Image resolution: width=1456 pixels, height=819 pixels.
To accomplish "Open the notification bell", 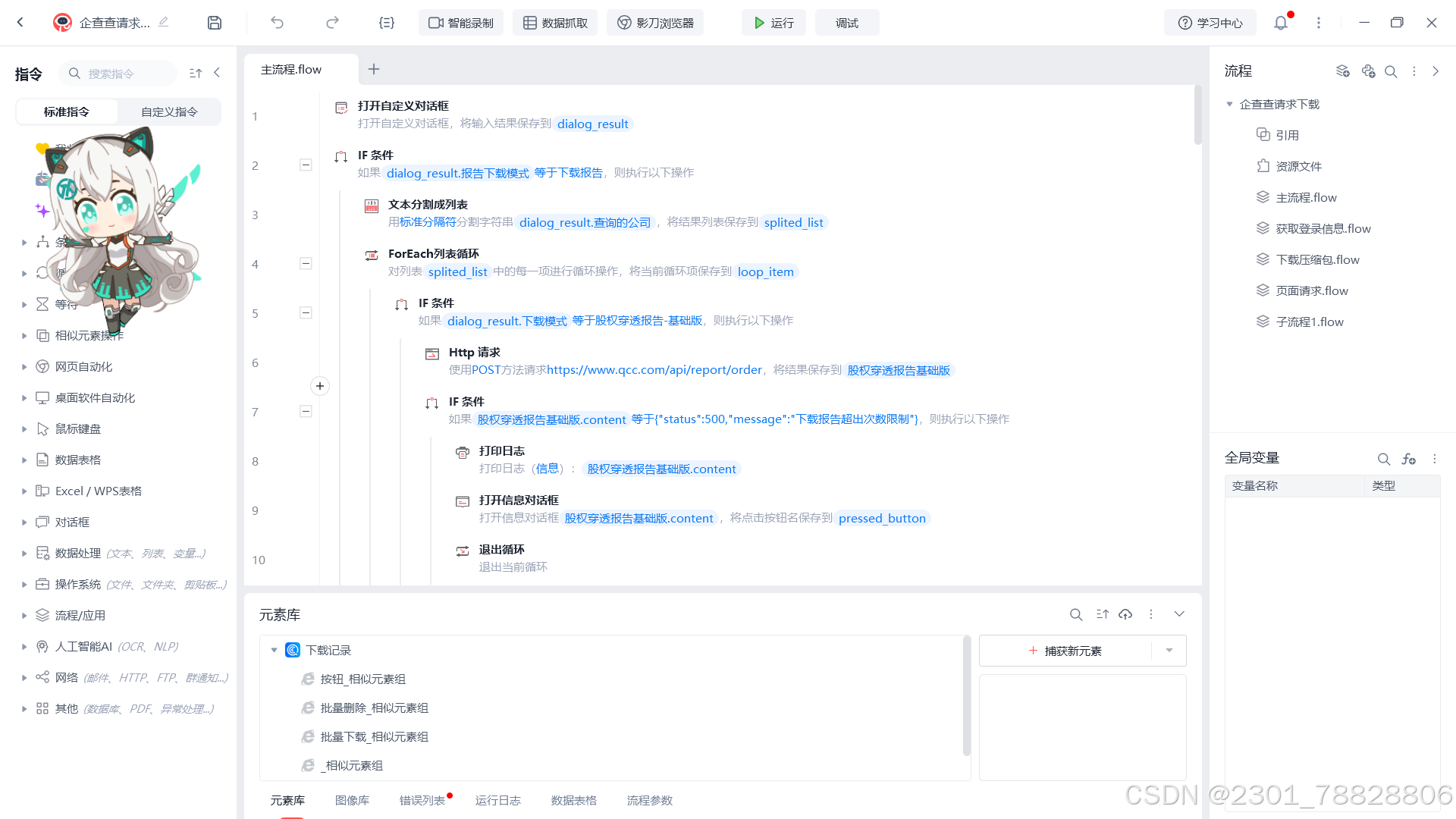I will [1281, 23].
